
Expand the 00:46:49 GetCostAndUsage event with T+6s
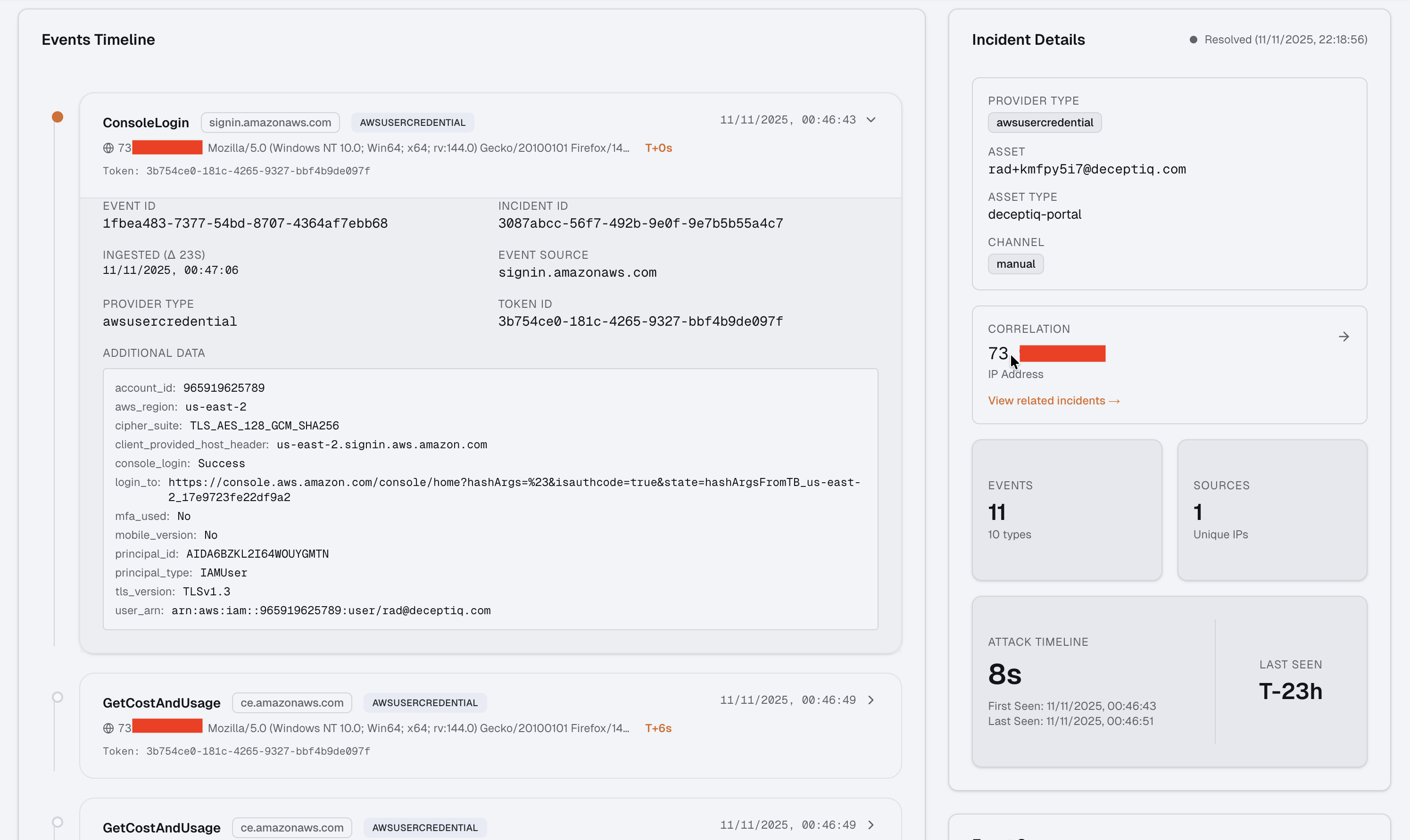[x=871, y=700]
